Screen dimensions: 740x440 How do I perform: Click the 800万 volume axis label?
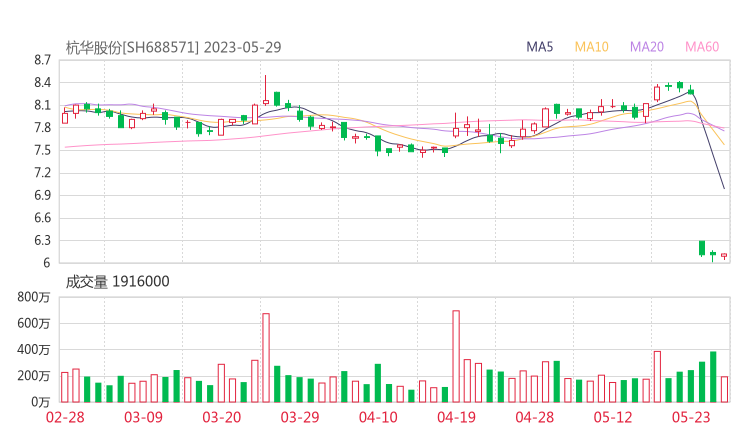pyautogui.click(x=34, y=297)
